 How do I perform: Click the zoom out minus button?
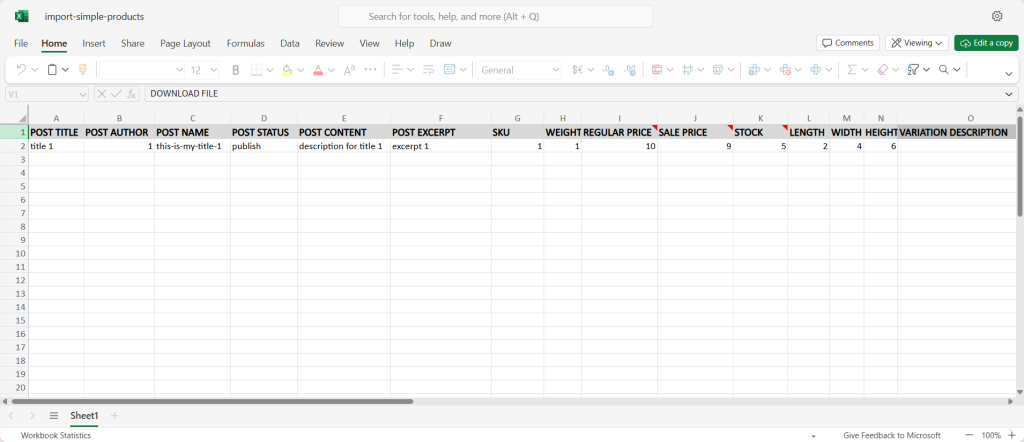(969, 435)
